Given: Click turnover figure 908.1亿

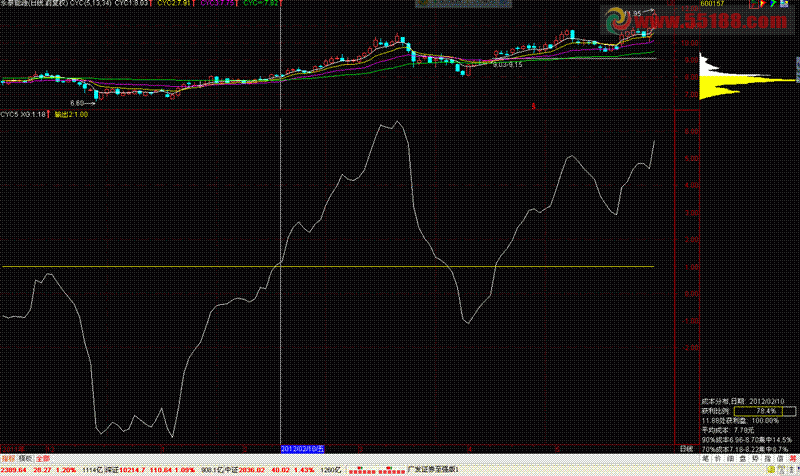Looking at the screenshot, I should point(213,470).
